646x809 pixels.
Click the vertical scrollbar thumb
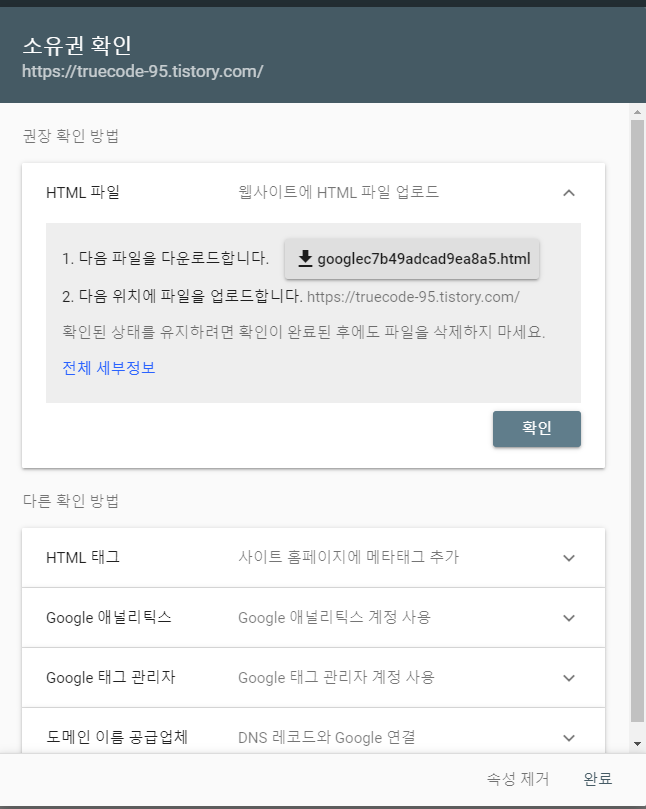[637, 421]
